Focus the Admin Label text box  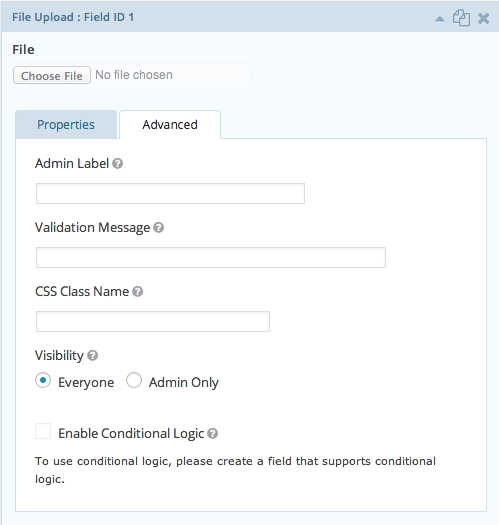pos(170,194)
